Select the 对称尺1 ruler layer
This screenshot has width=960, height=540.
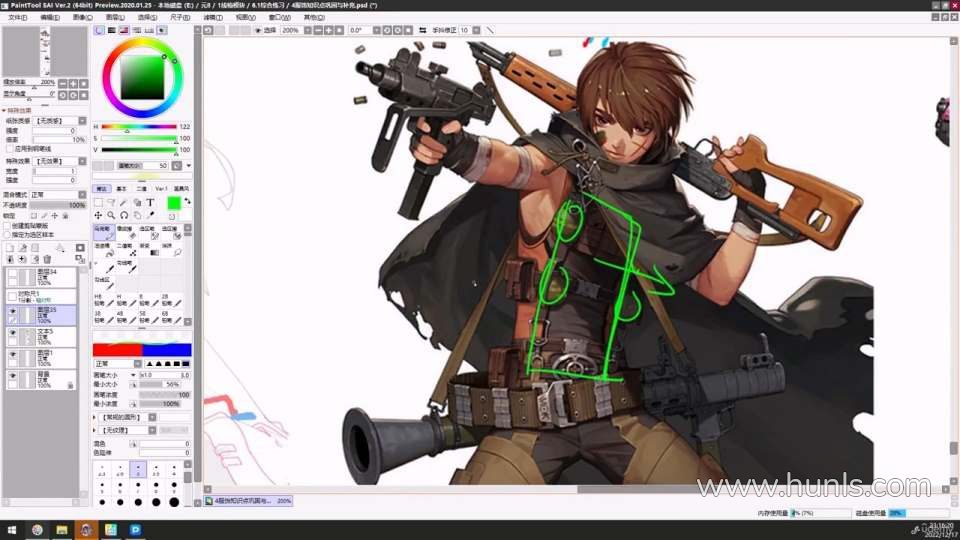41,296
